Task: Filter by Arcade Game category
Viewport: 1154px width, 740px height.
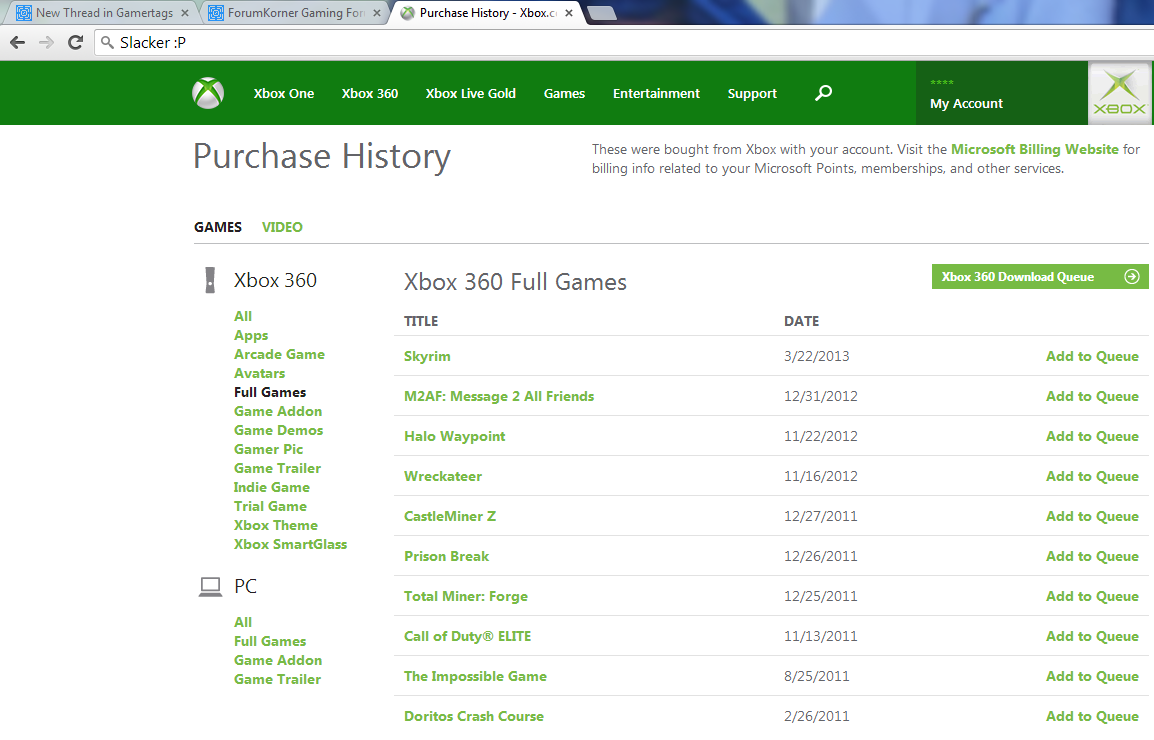Action: [279, 354]
